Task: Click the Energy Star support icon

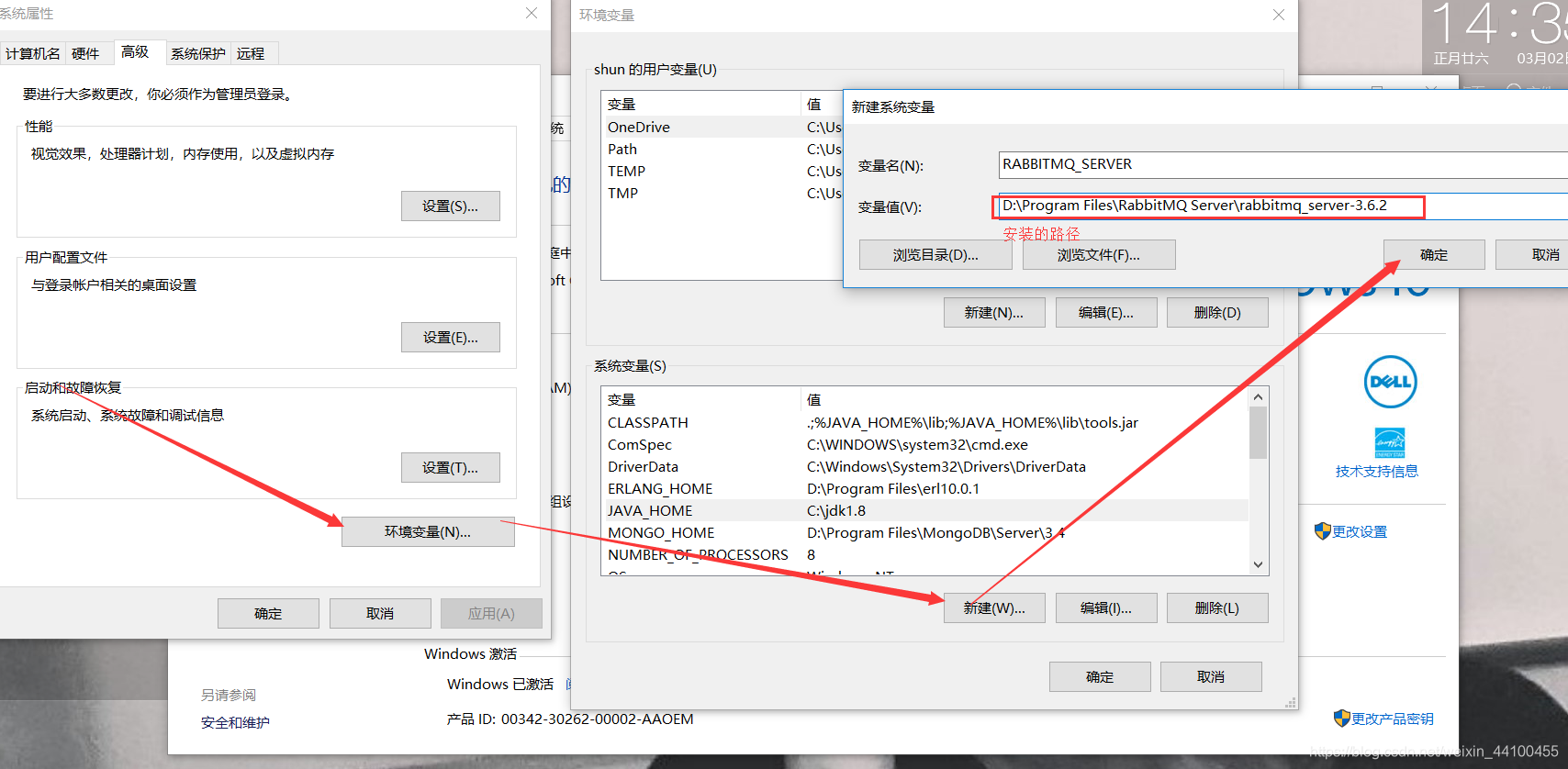Action: coord(1390,442)
